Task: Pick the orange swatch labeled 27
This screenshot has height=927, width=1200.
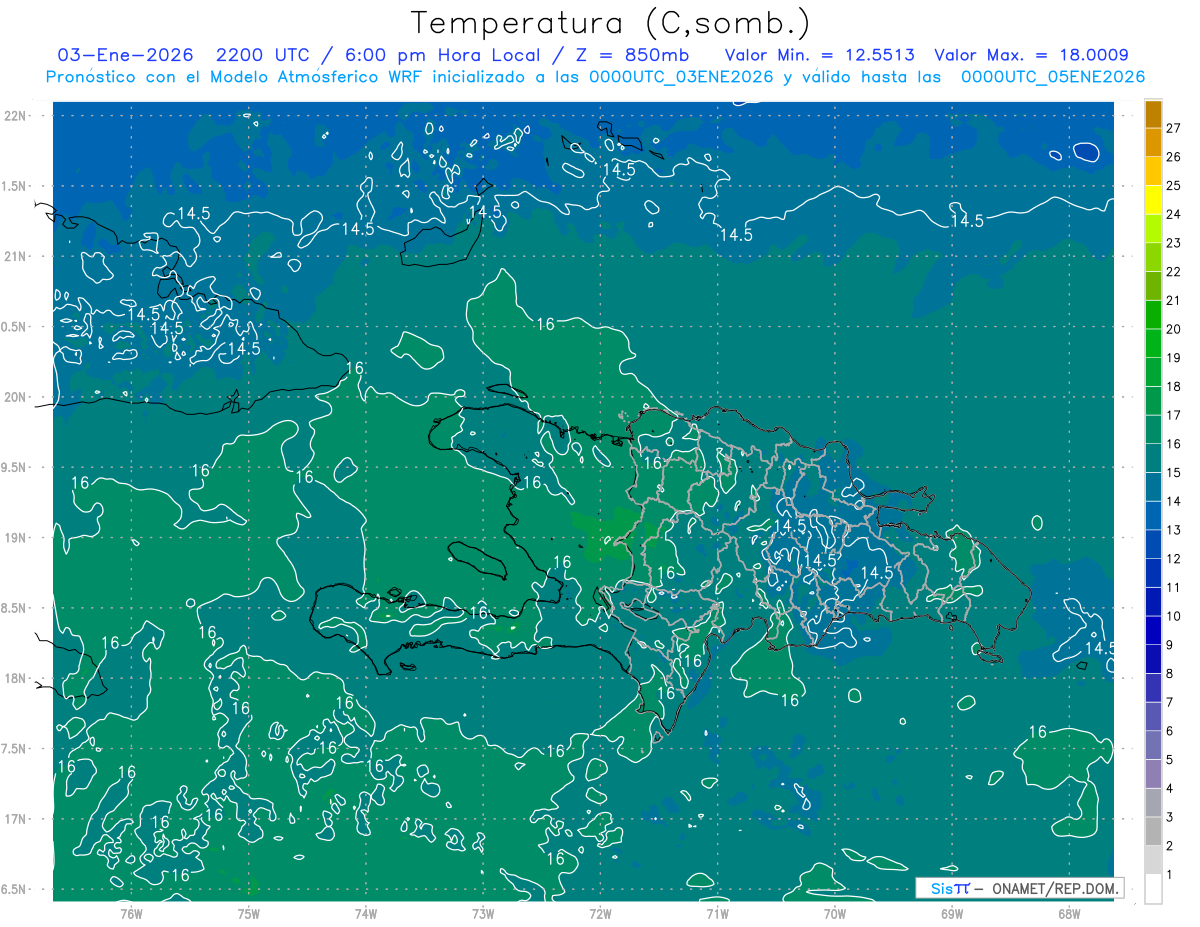Action: (1153, 115)
